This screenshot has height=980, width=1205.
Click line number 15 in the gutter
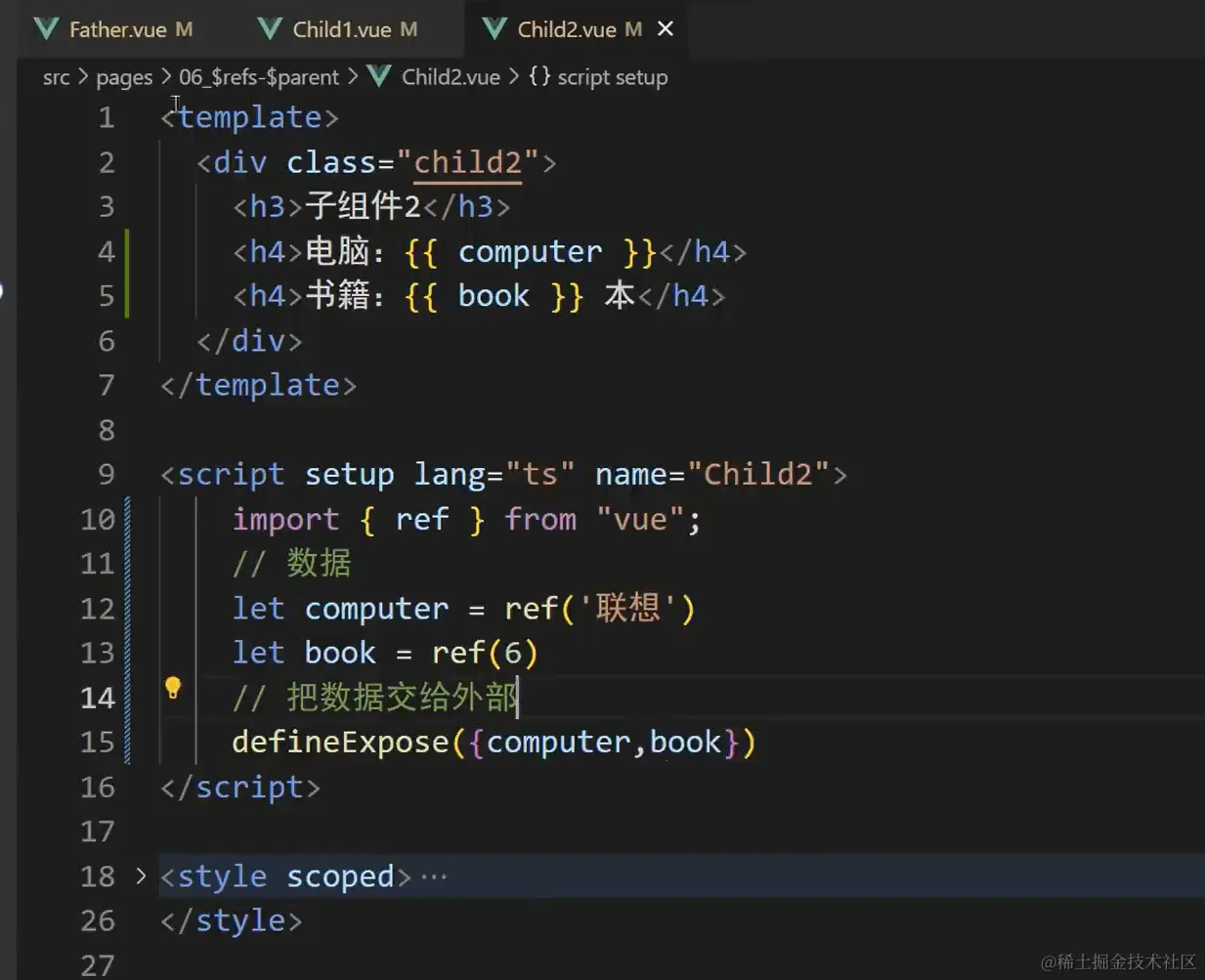98,743
